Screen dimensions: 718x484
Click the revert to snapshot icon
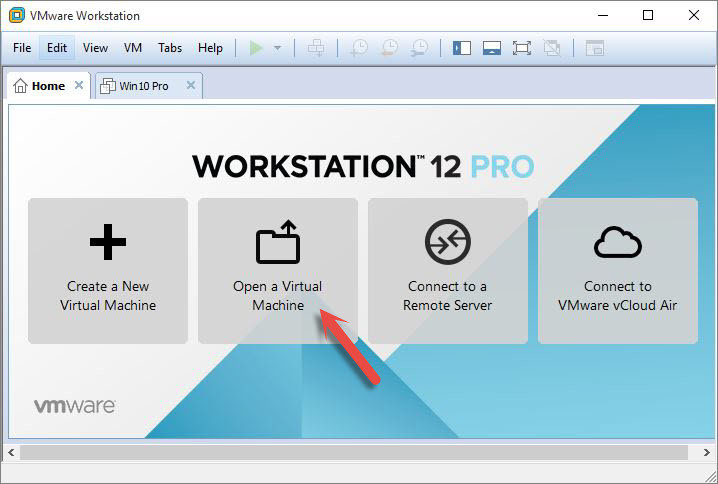click(x=389, y=48)
